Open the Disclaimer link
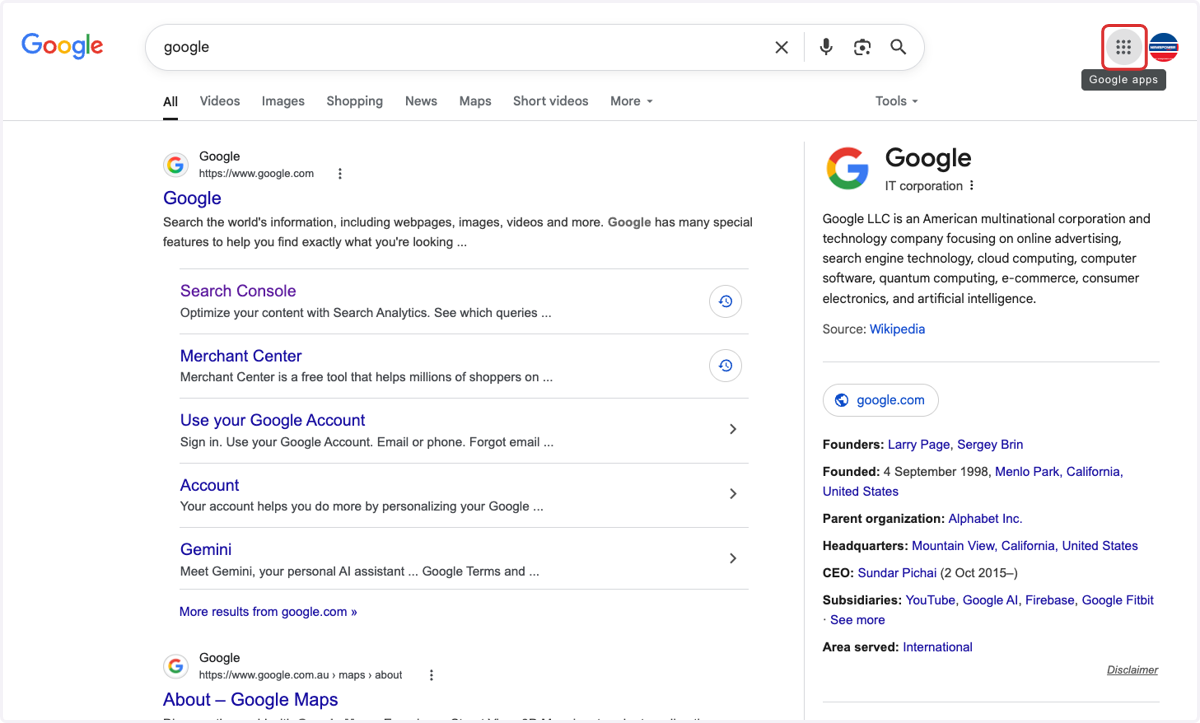 pos(1132,670)
